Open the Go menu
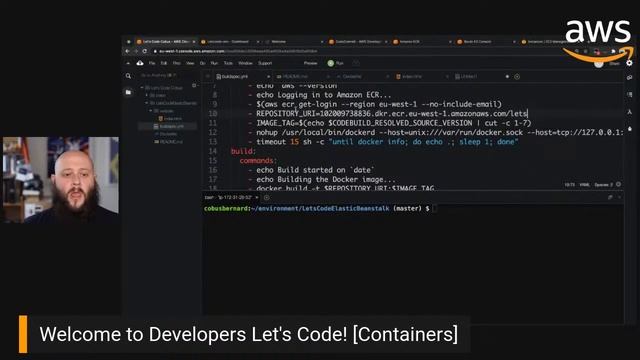The width and height of the screenshot is (640, 360). click(202, 63)
